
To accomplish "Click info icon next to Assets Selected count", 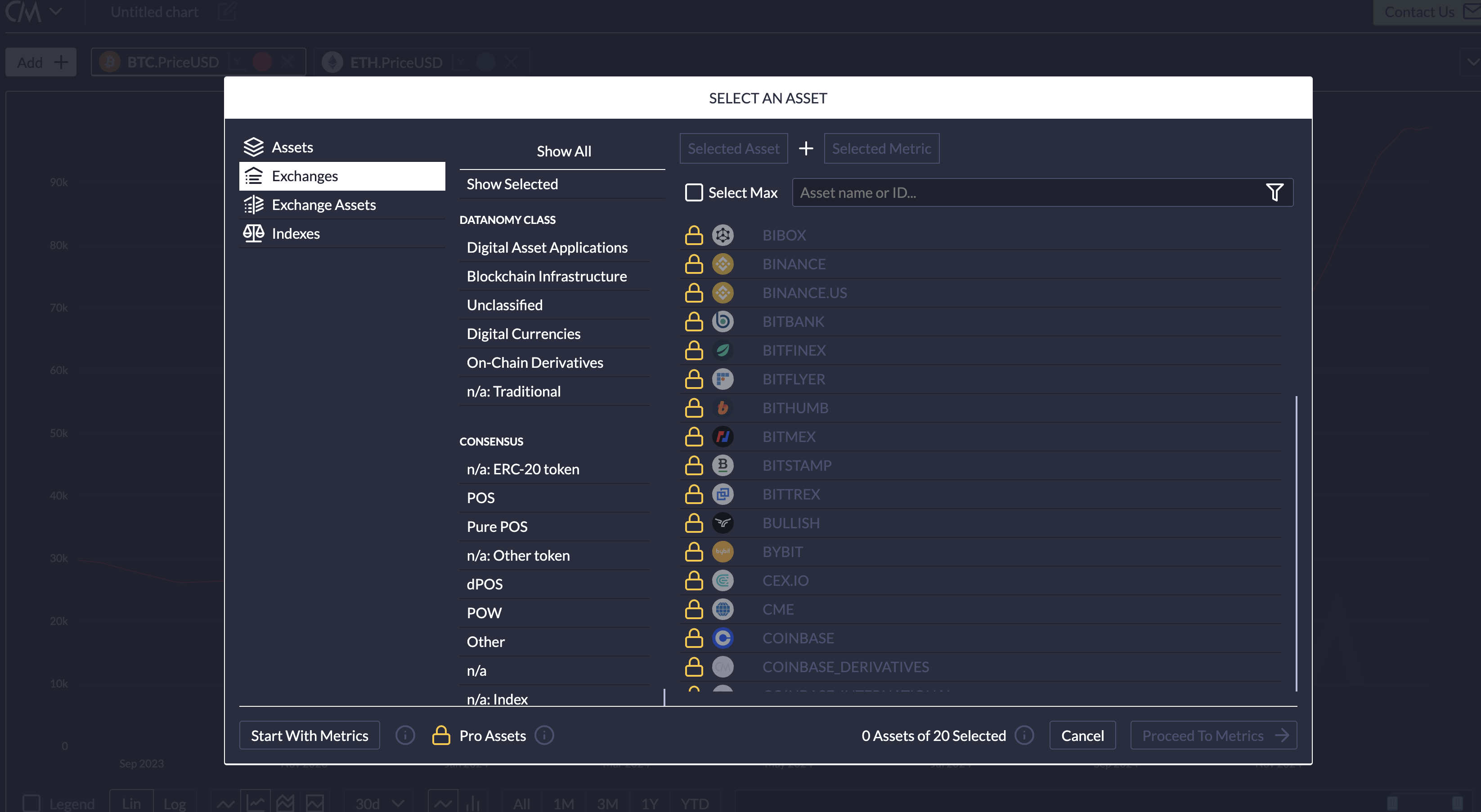I will pos(1024,735).
